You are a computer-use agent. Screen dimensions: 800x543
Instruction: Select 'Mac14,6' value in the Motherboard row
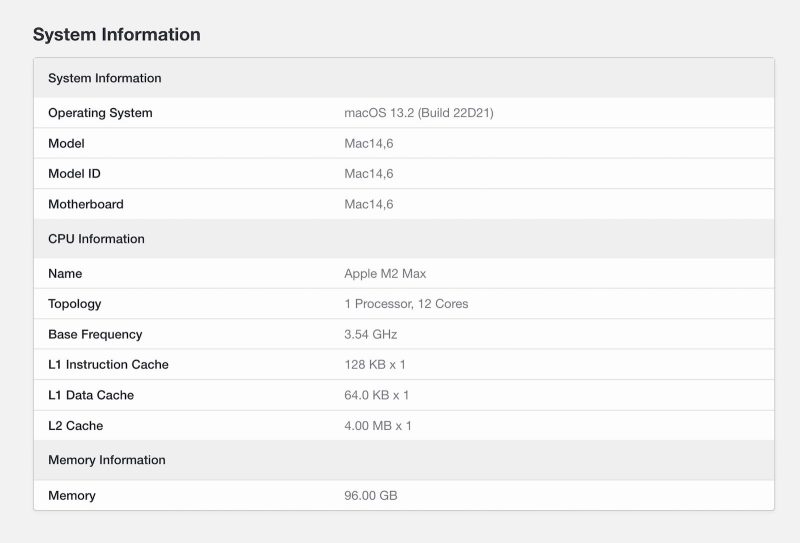coord(369,204)
